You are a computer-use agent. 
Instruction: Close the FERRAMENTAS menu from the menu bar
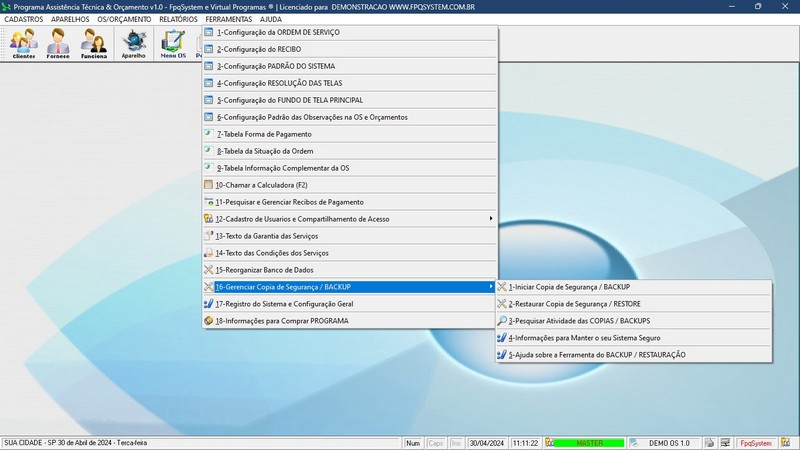tap(229, 19)
